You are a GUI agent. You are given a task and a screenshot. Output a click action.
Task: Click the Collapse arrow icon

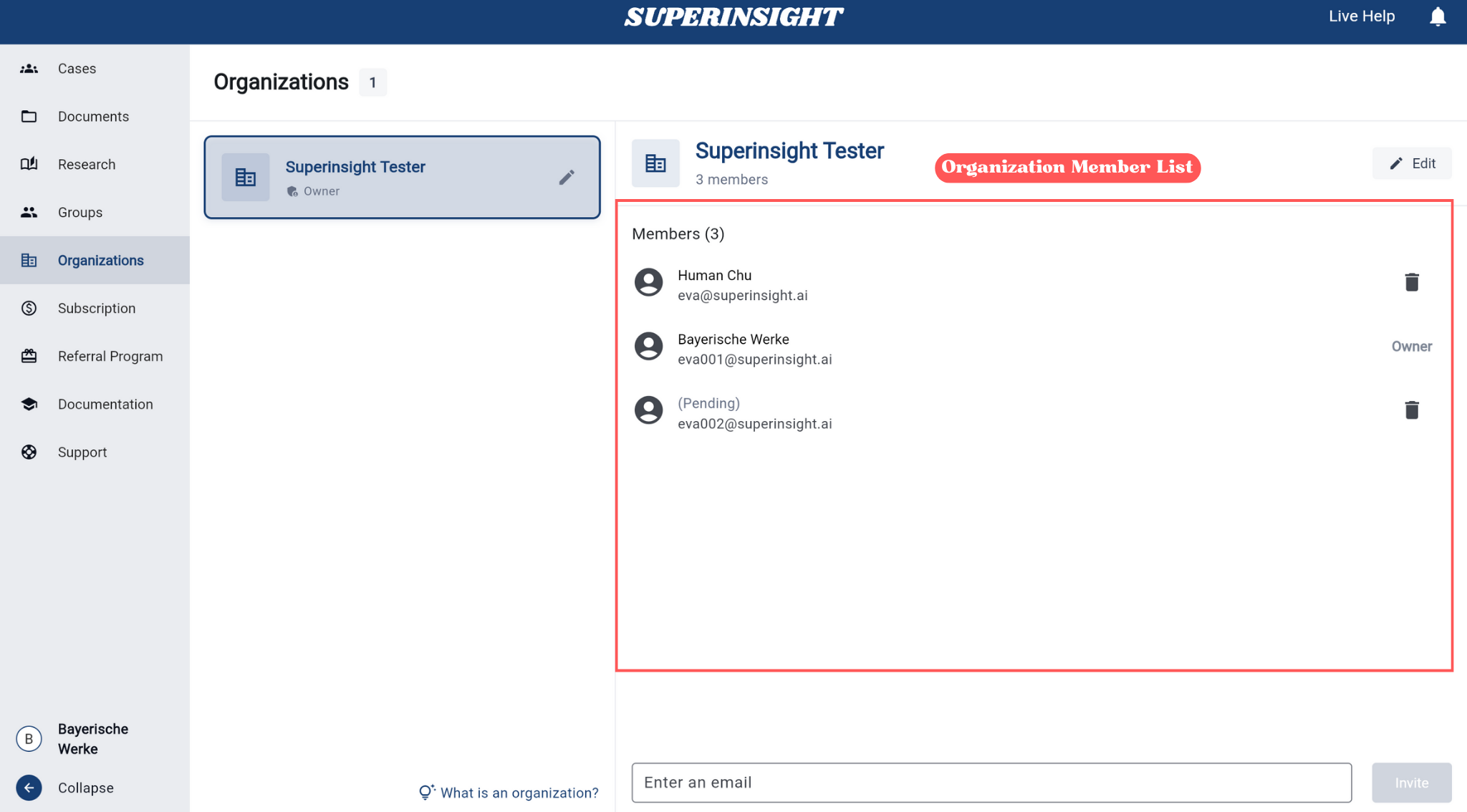click(x=29, y=788)
